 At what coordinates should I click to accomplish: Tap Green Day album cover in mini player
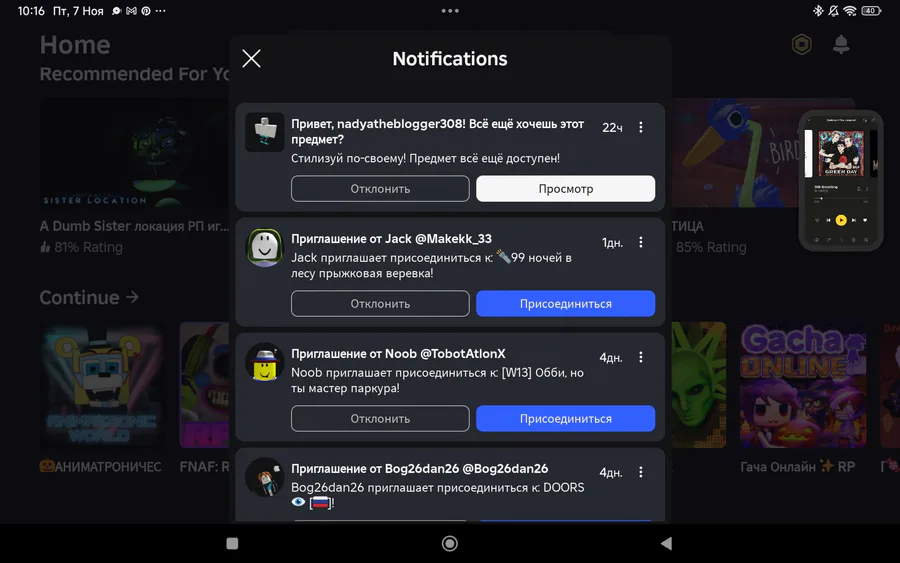841,153
